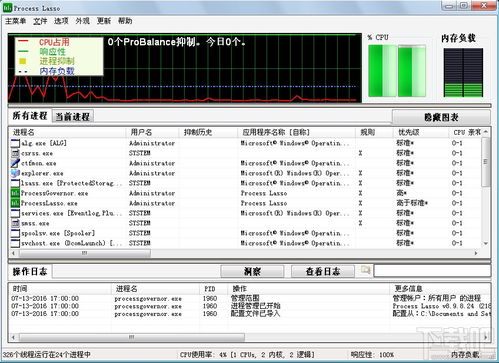Click the 洞察 button
The image size is (499, 363).
click(x=252, y=271)
